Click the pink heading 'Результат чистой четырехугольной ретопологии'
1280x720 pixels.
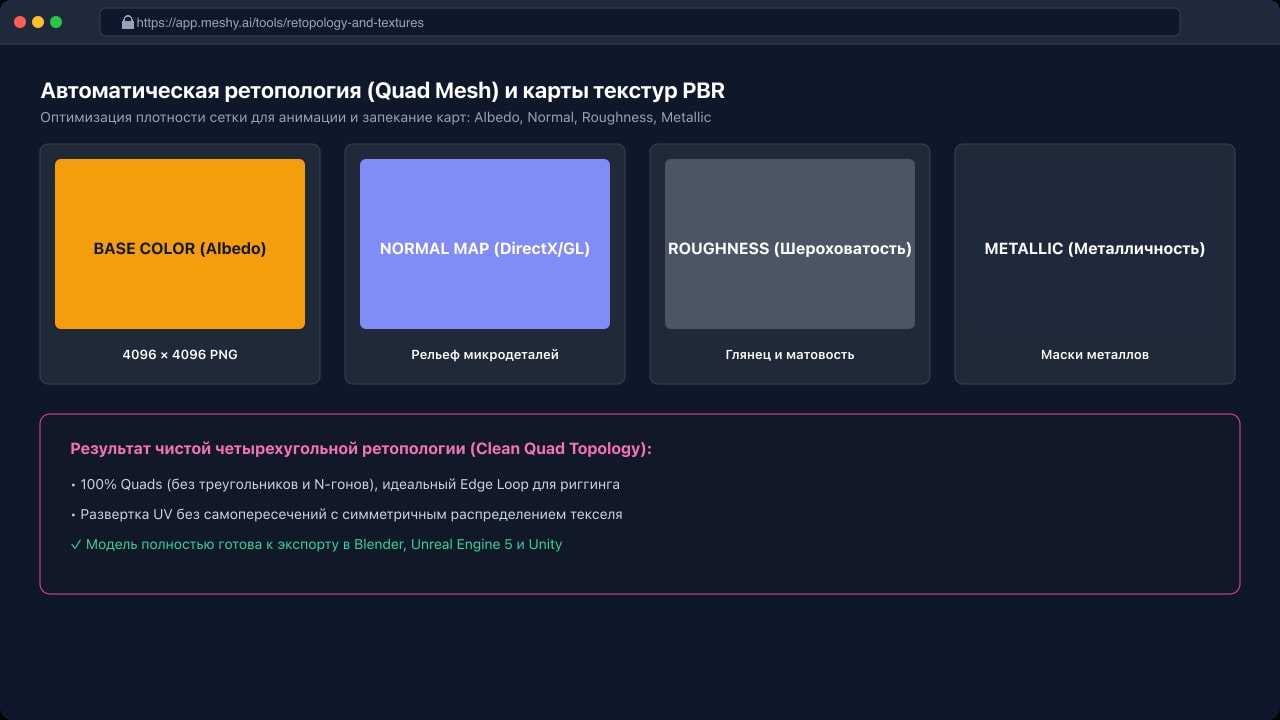tap(267, 449)
